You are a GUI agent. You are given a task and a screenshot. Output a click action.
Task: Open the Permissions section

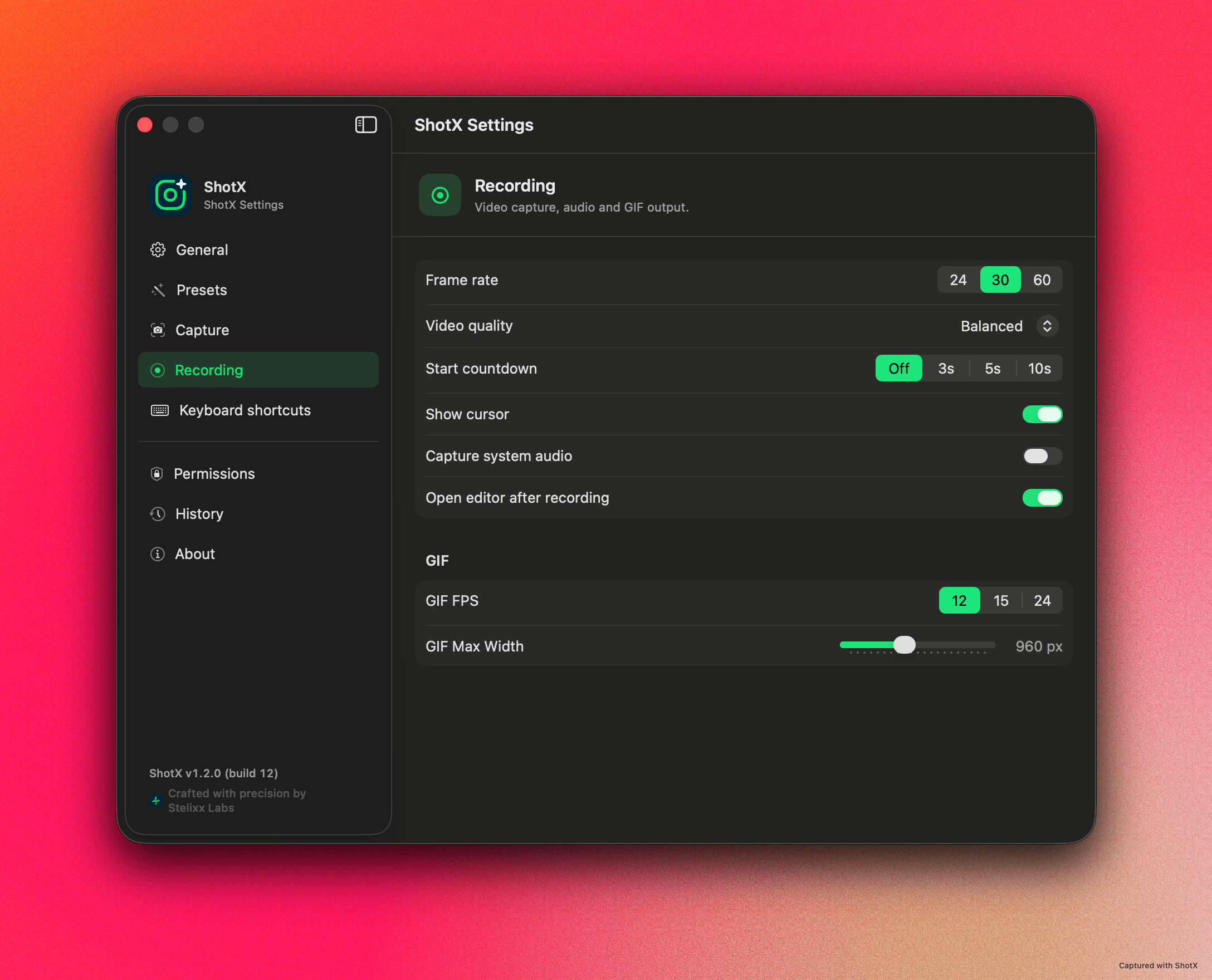[x=258, y=474]
